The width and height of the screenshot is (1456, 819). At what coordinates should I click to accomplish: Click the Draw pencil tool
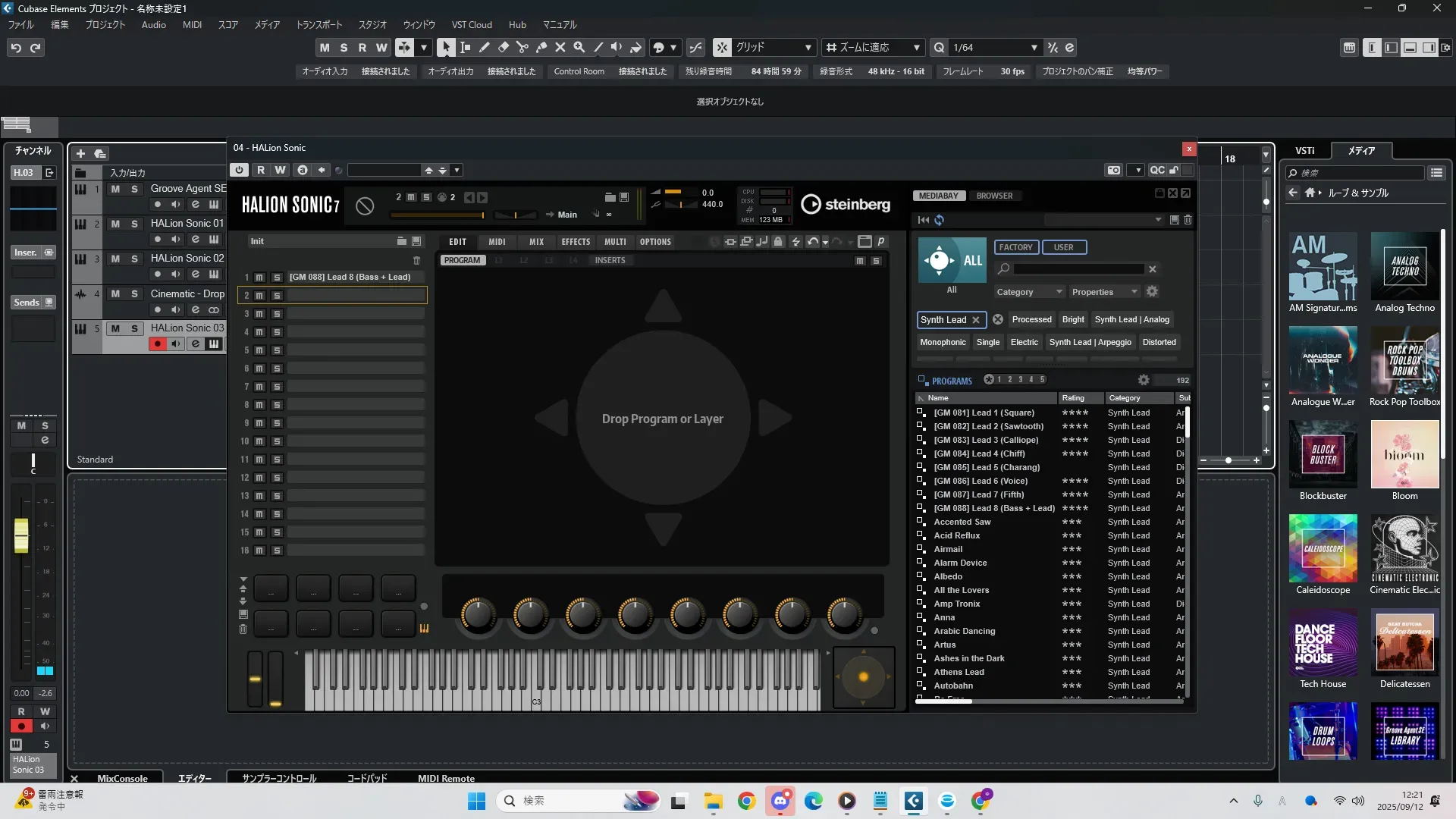pos(484,47)
